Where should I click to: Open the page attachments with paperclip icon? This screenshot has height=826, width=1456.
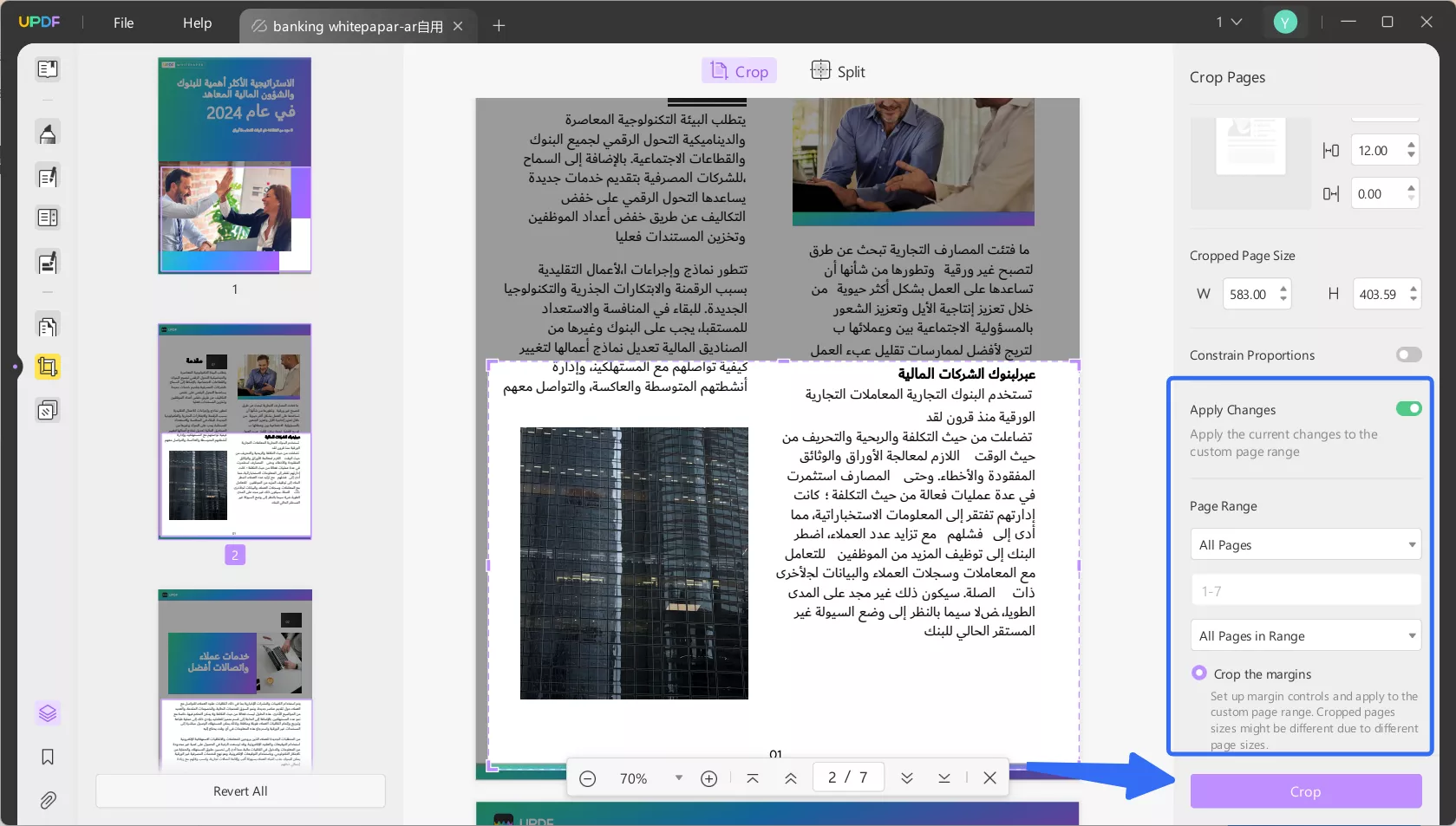(x=48, y=800)
